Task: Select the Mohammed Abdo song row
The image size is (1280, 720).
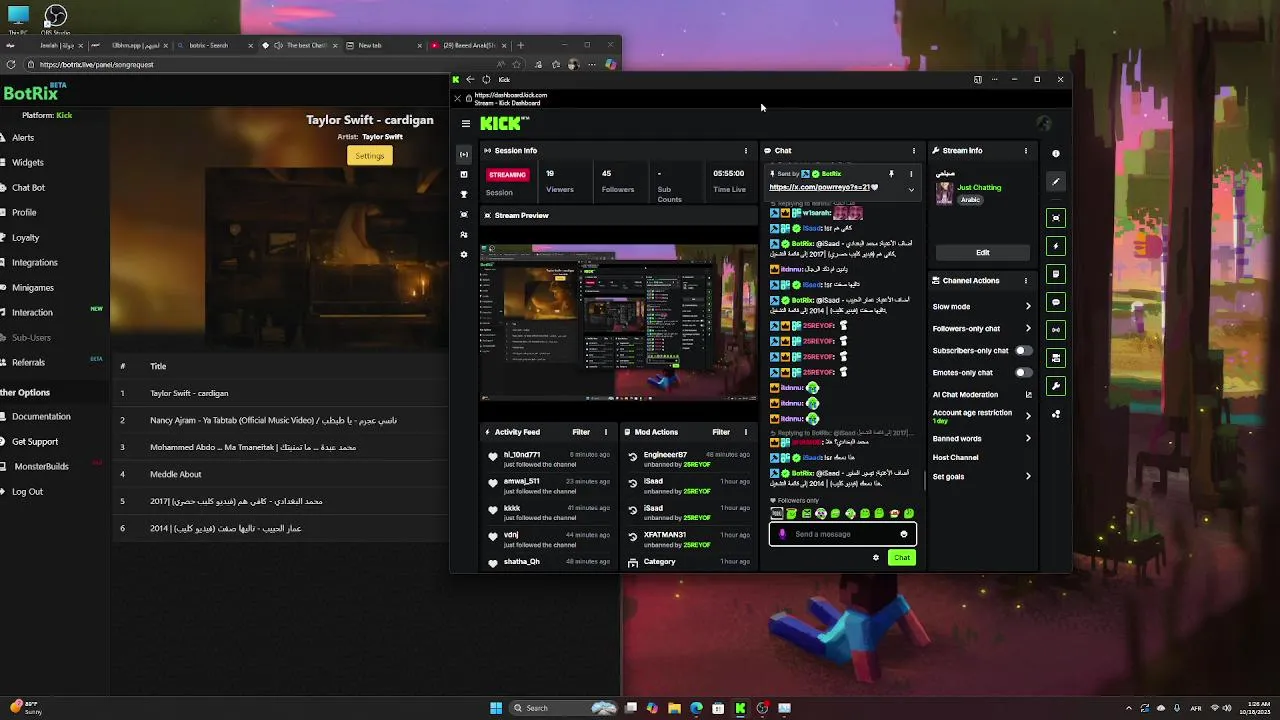Action: click(x=280, y=447)
